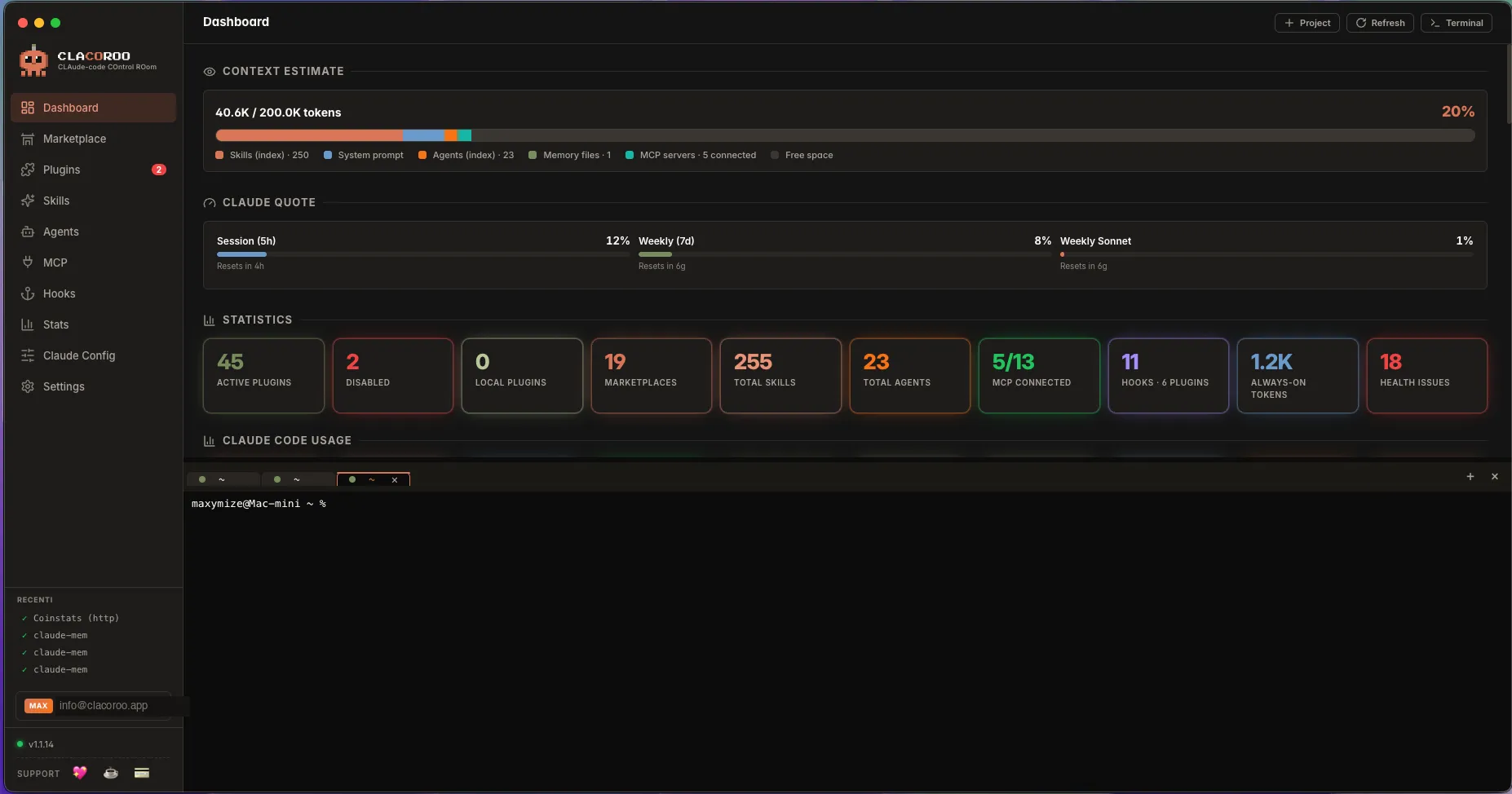Viewport: 1512px width, 794px height.
Task: Switch to the first terminal tab
Action: tap(223, 479)
